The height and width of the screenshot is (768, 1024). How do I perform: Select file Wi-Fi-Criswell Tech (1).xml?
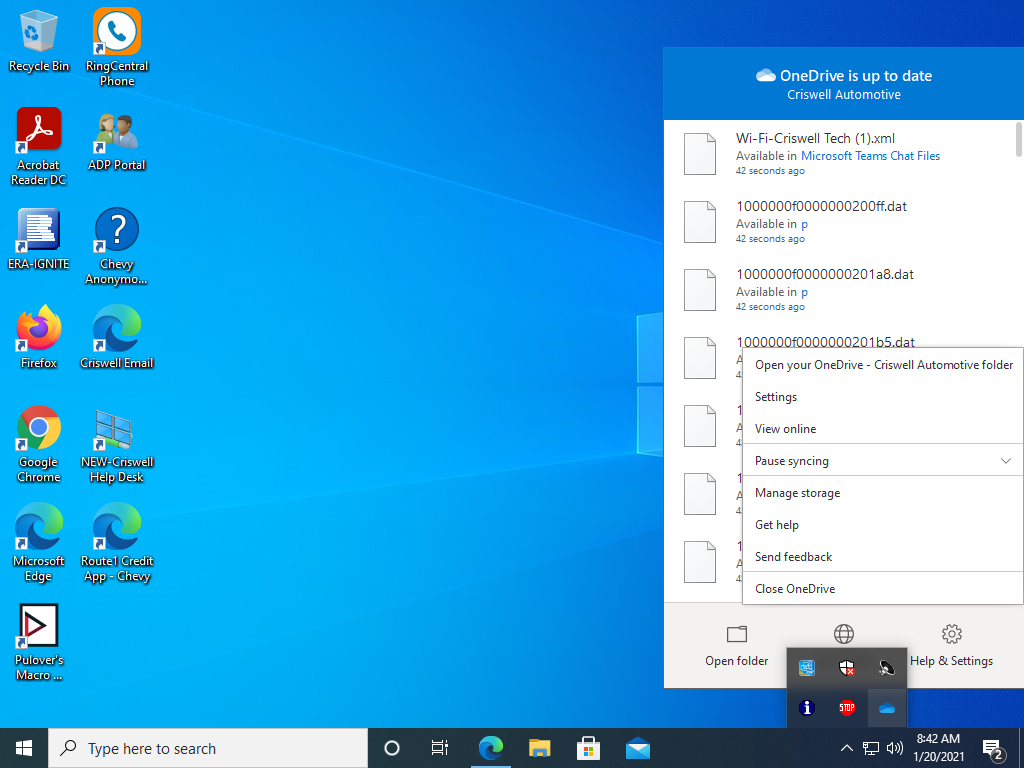click(x=840, y=154)
